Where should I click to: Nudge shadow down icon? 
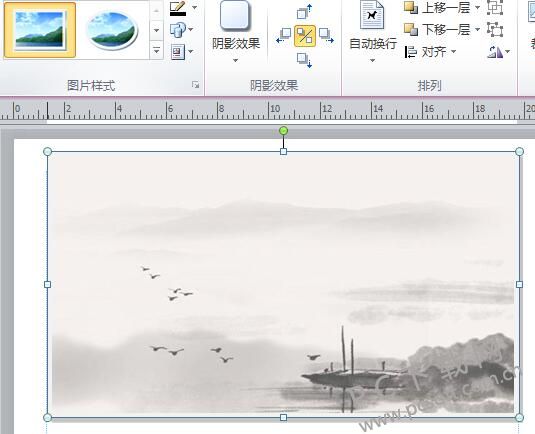point(304,60)
